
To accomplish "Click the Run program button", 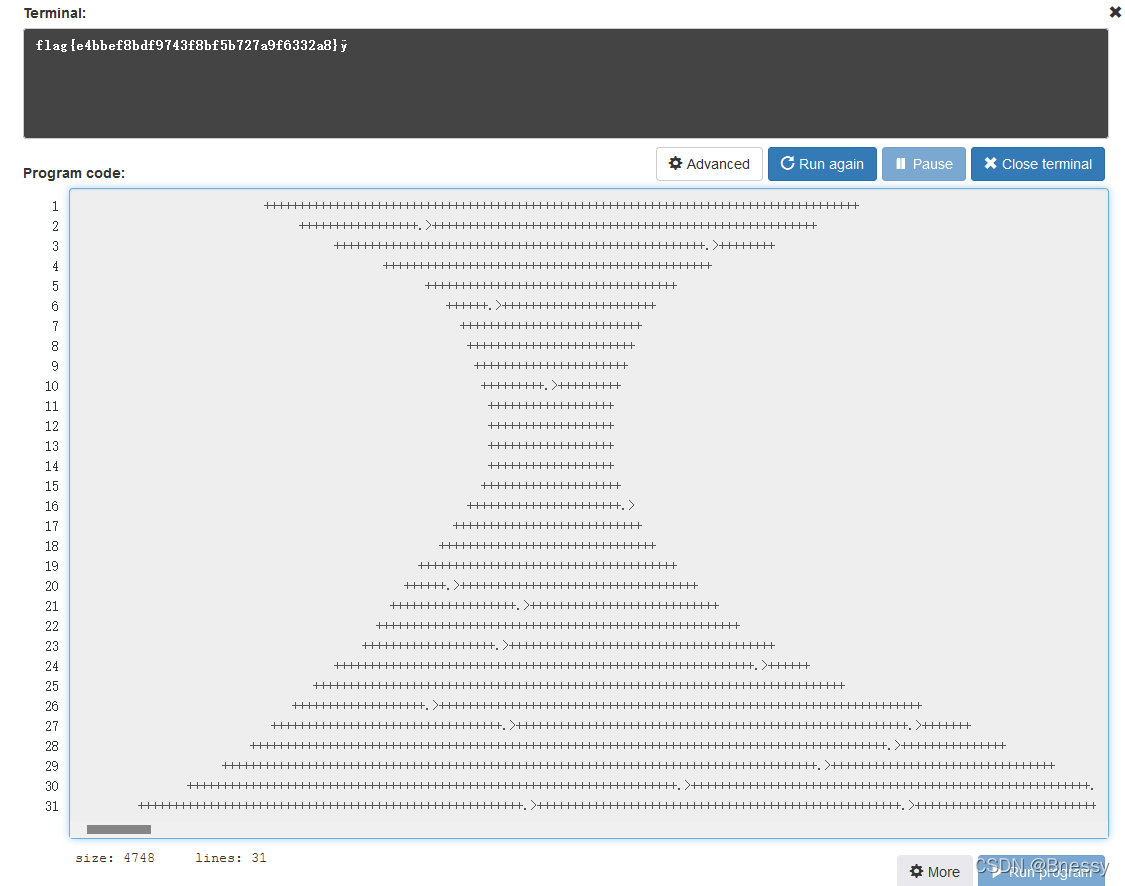I will (1041, 871).
